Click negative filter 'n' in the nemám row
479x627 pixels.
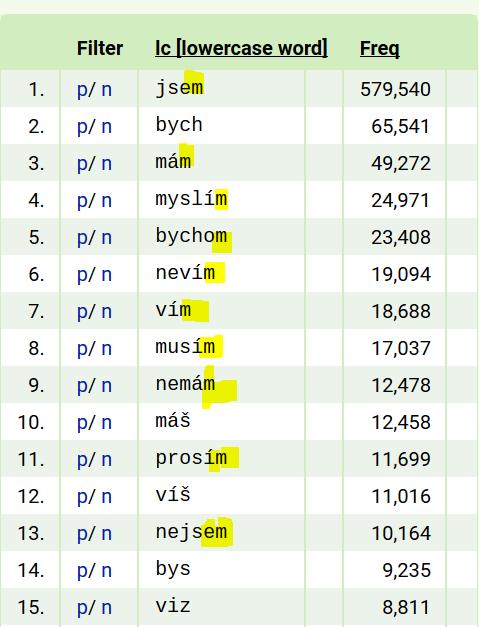pyautogui.click(x=106, y=386)
